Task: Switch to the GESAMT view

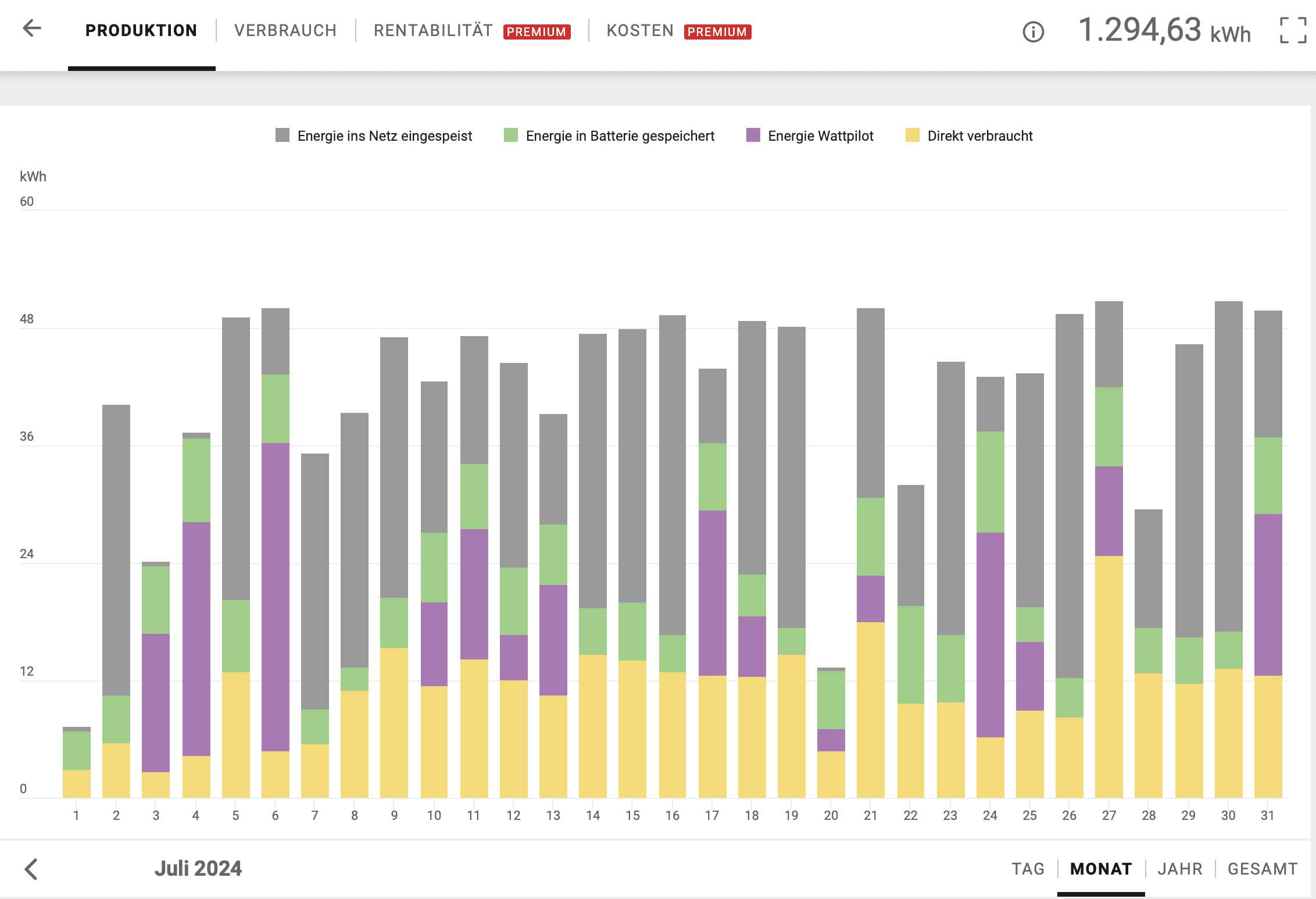Action: [1263, 869]
